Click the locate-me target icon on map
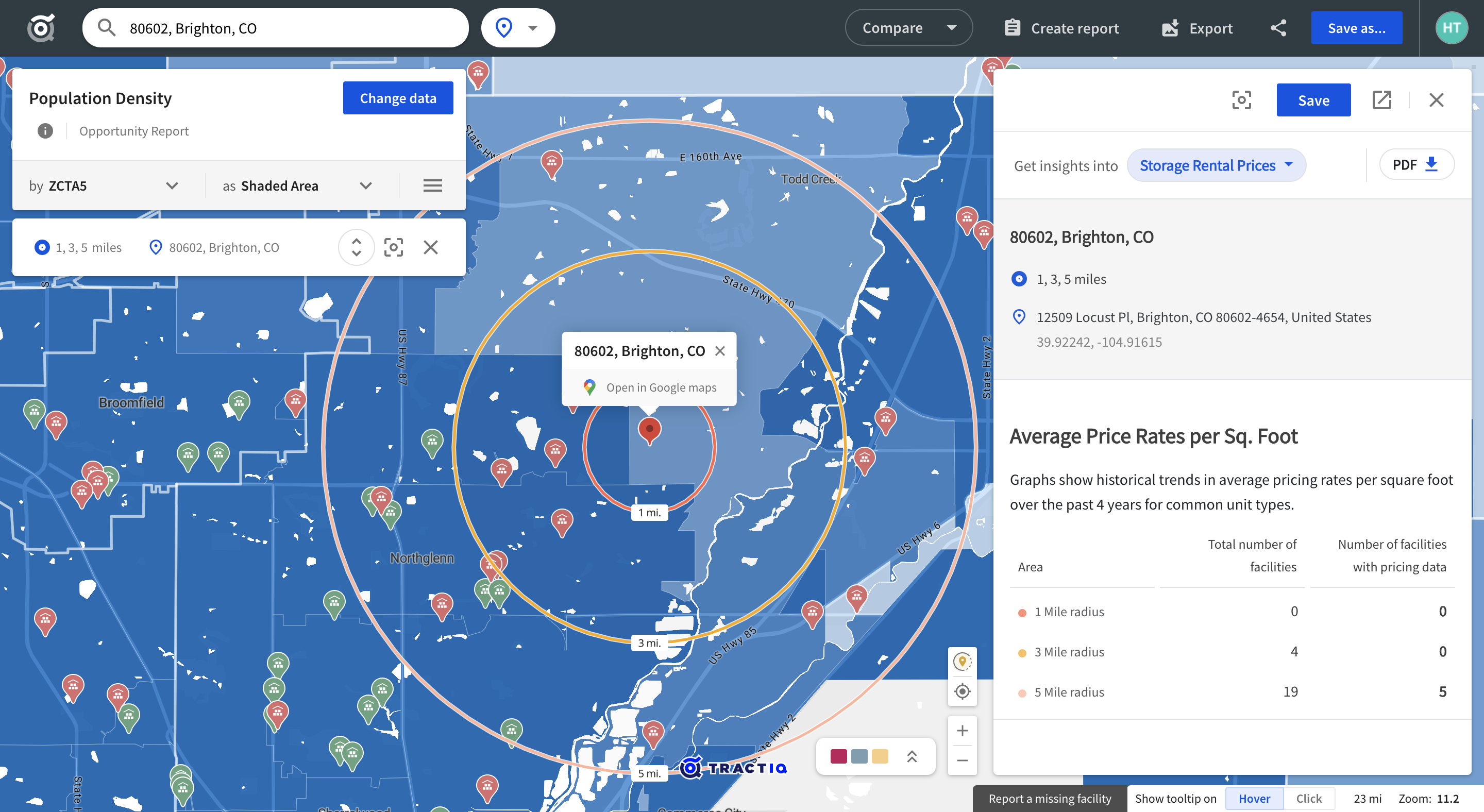This screenshot has width=1484, height=812. coord(962,691)
